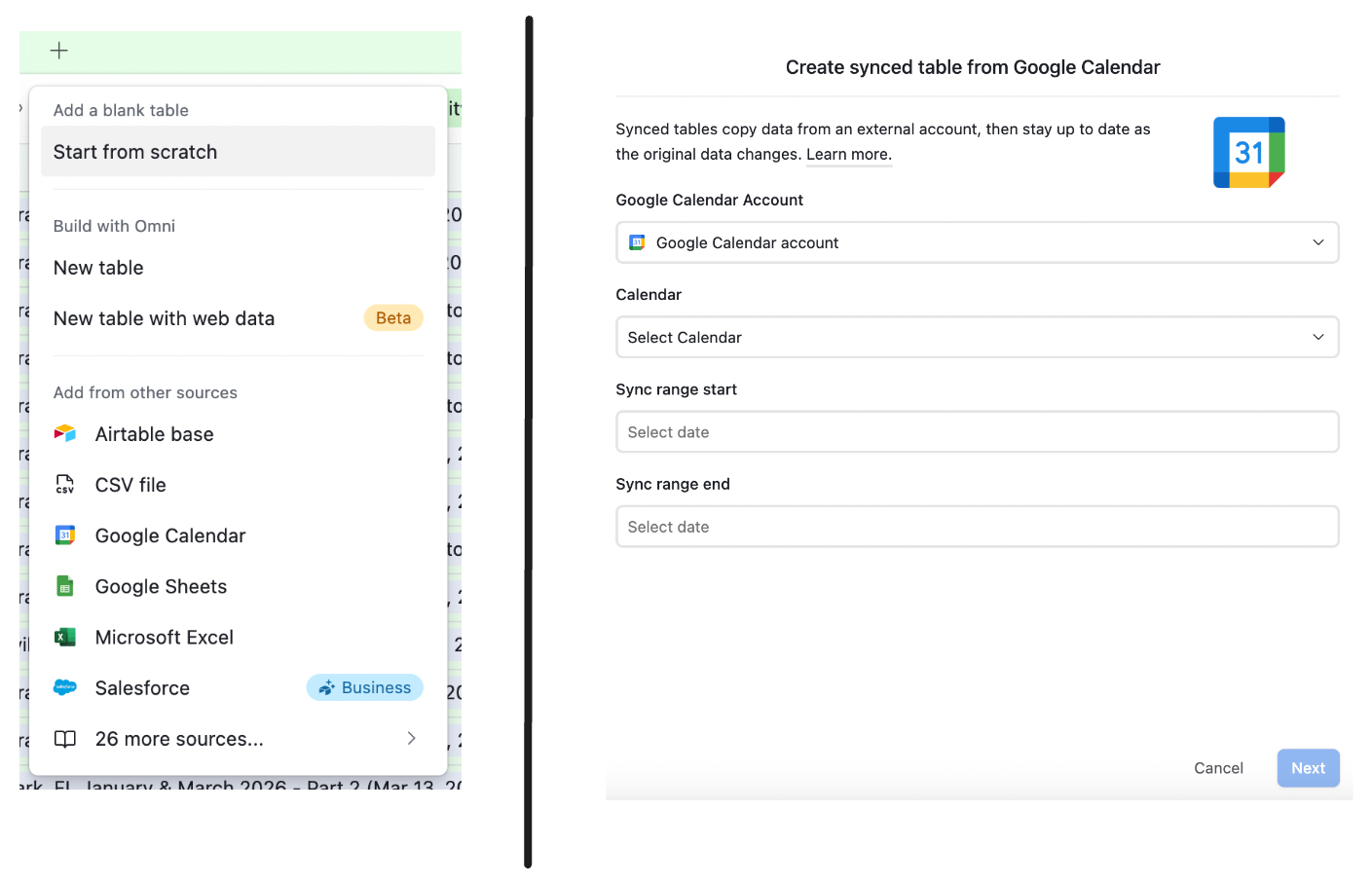Click the '26 more sources...' text
1372x884 pixels.
click(179, 739)
